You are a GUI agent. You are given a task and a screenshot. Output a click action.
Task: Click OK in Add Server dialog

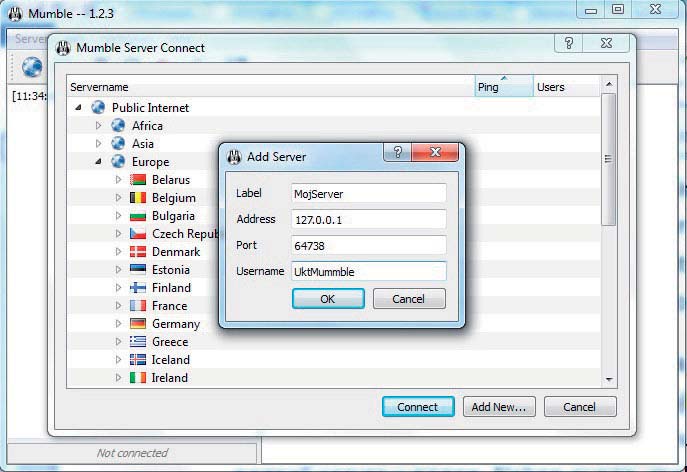328,299
